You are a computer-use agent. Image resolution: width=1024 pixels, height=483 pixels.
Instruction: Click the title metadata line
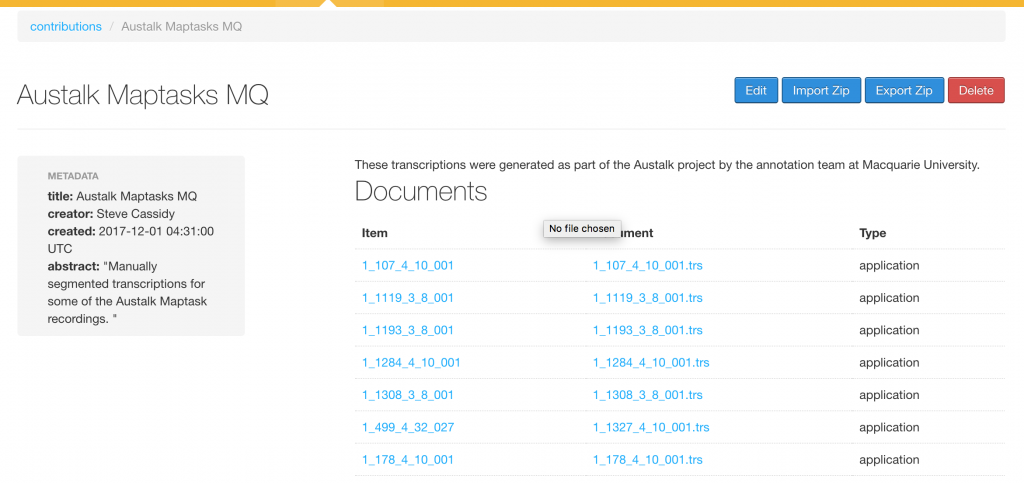pos(122,196)
